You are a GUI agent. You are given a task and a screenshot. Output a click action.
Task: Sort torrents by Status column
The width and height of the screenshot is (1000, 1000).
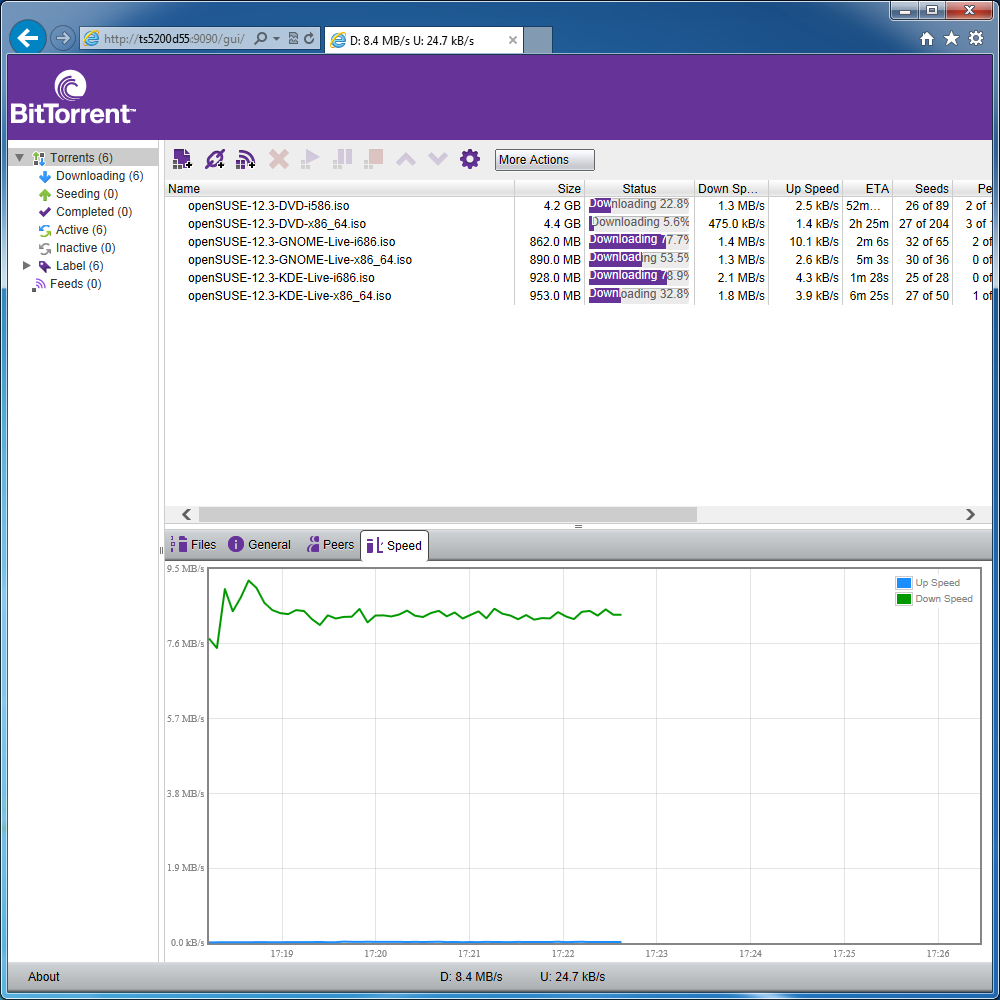639,188
